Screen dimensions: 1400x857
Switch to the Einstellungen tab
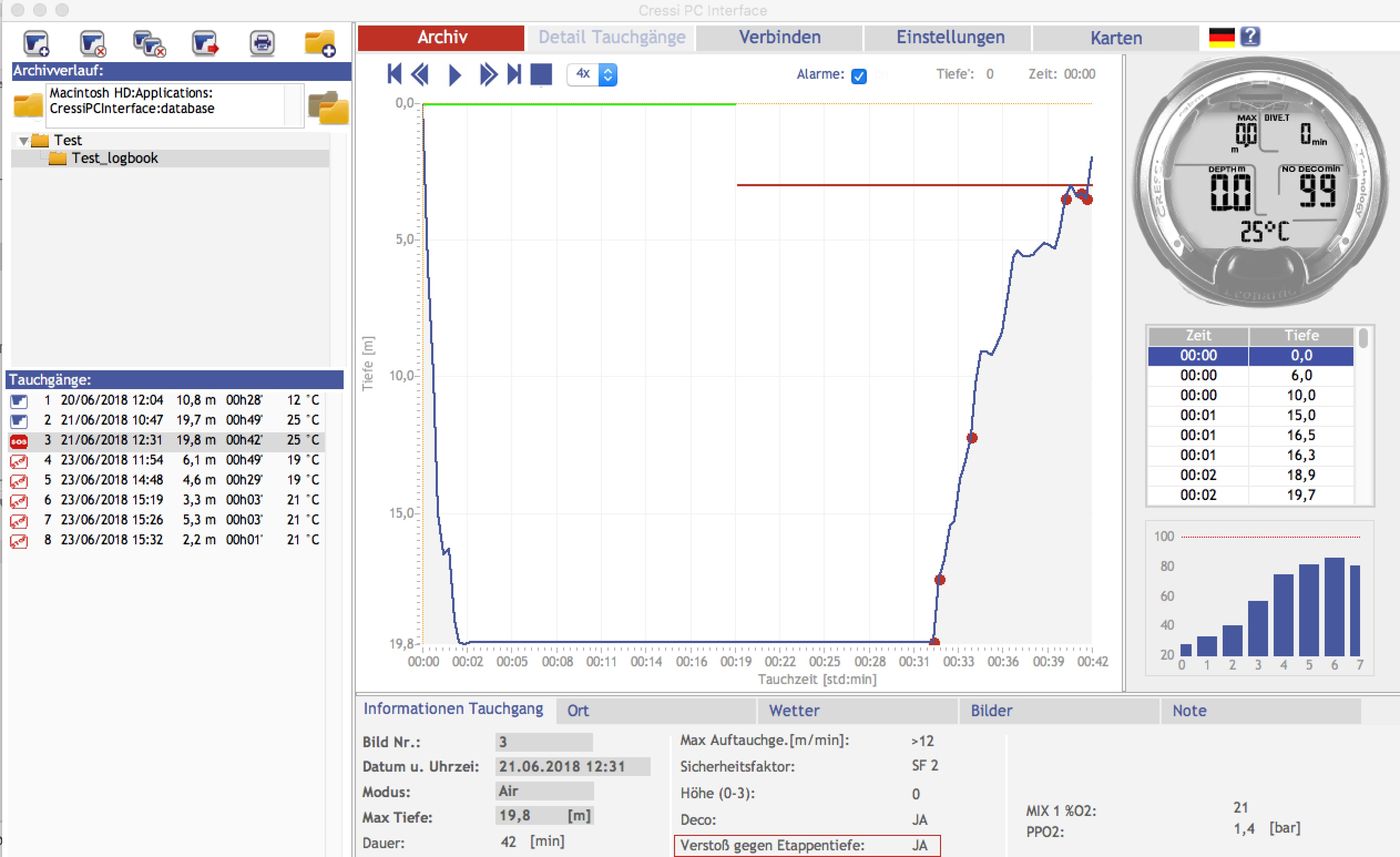(949, 38)
